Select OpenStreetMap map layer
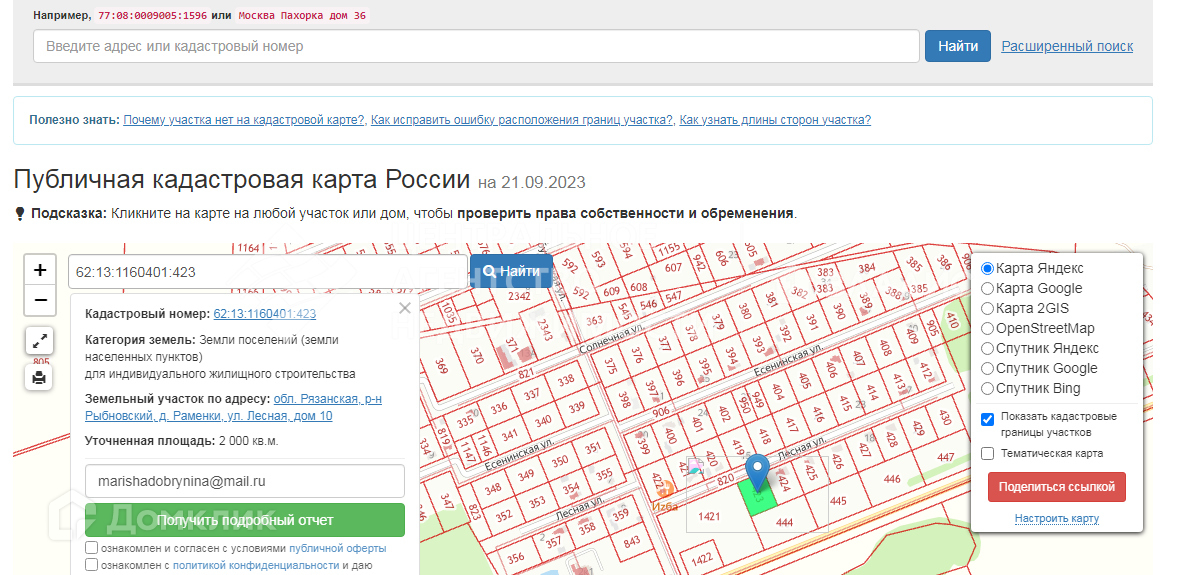Screen dimensions: 1196x575 (987, 329)
